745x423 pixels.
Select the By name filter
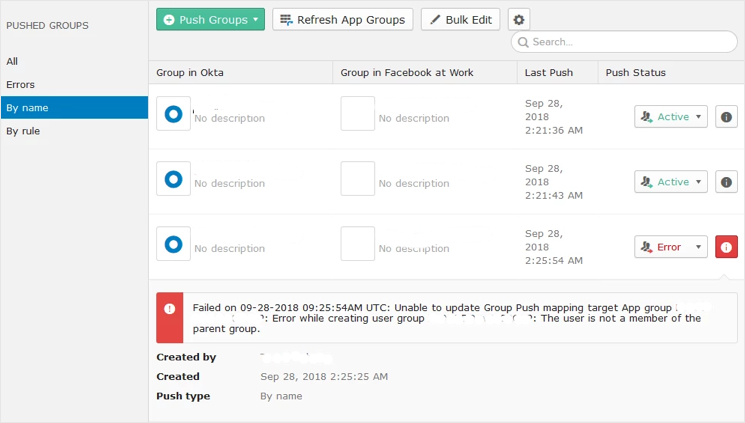pos(27,108)
